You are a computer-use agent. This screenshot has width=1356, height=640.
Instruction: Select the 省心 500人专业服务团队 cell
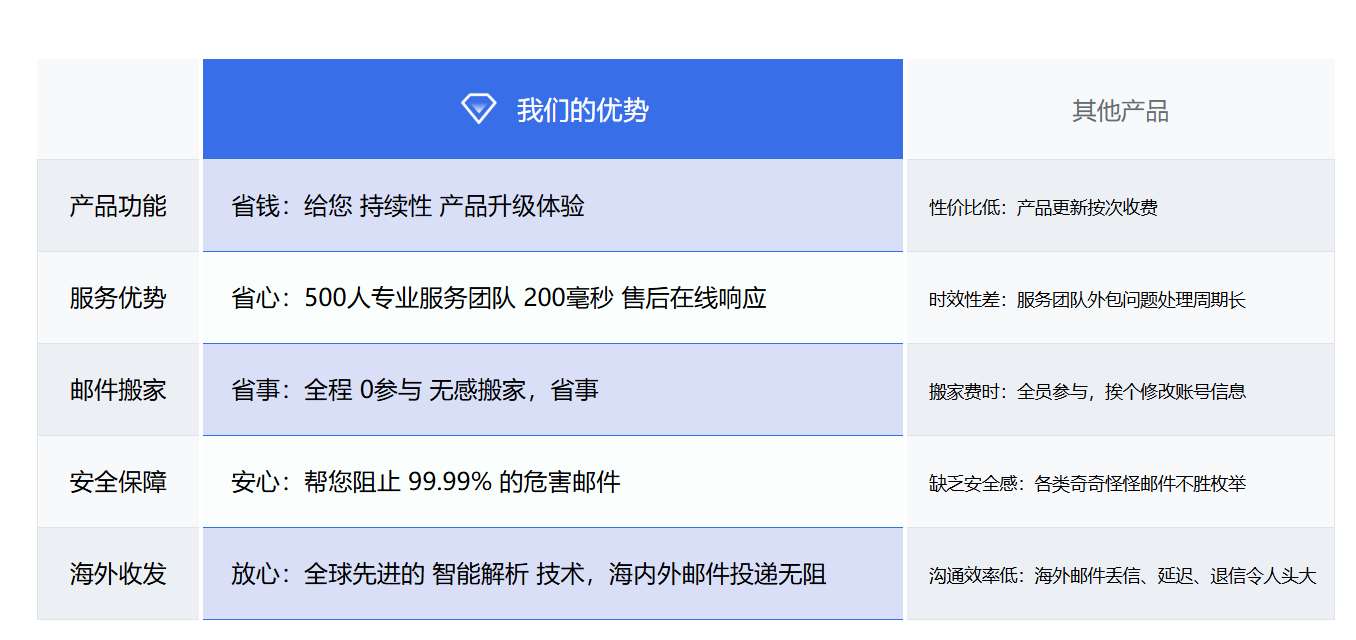460,297
